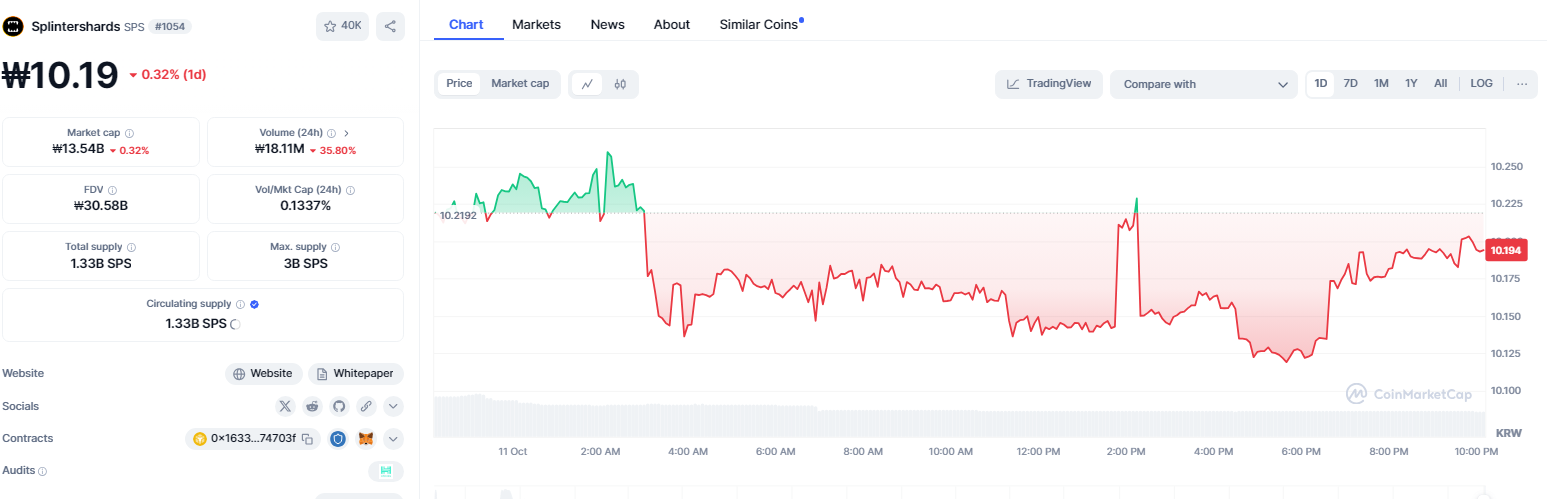Open the Volume (24h) info icon
Screen dimensions: 1547x499
[331, 133]
